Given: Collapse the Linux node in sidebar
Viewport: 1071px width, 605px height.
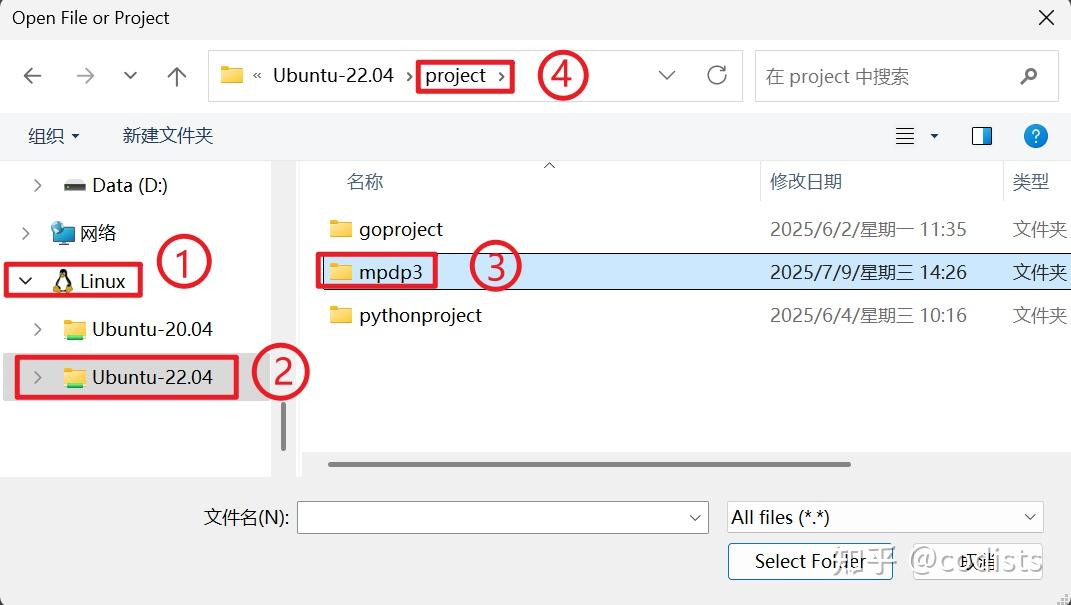Looking at the screenshot, I should pyautogui.click(x=24, y=280).
